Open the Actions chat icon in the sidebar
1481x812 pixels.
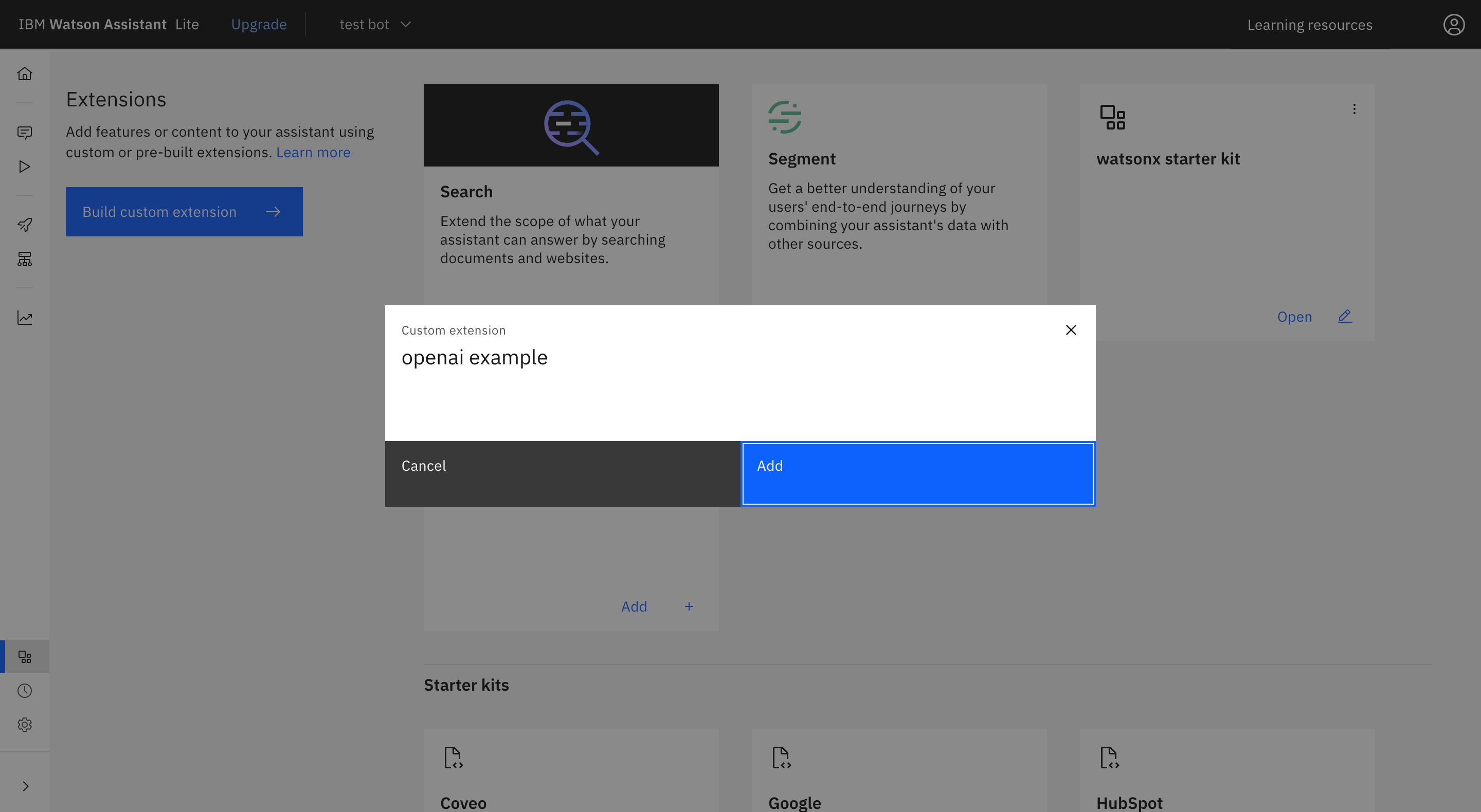pos(24,133)
